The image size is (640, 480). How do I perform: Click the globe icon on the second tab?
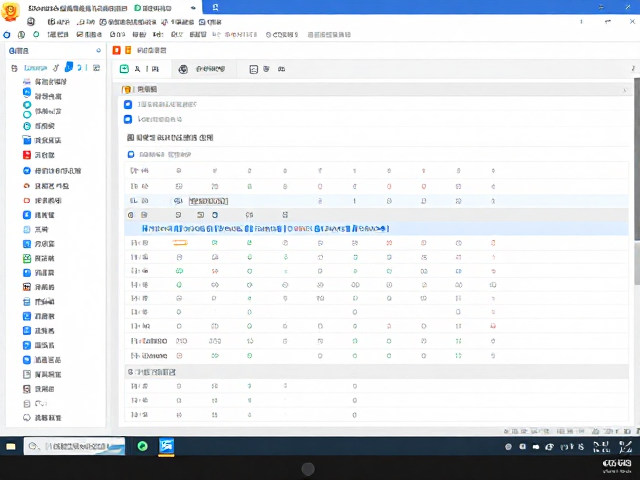(x=183, y=69)
